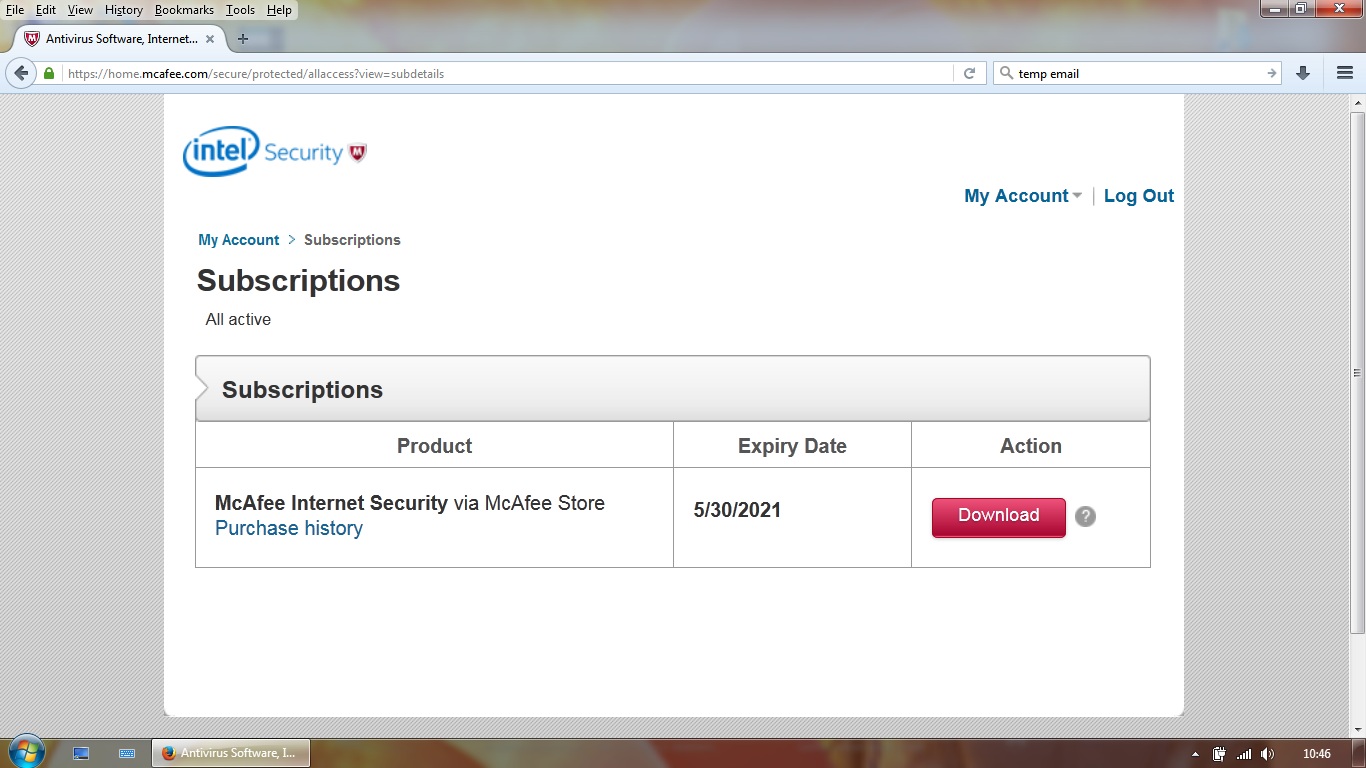Click the volume speaker tray icon
The height and width of the screenshot is (768, 1366).
pyautogui.click(x=1268, y=753)
